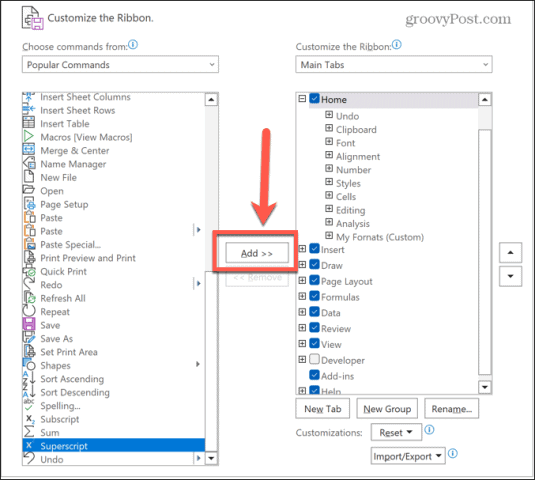Expand the Clipboard group
535x480 pixels.
[x=329, y=128]
